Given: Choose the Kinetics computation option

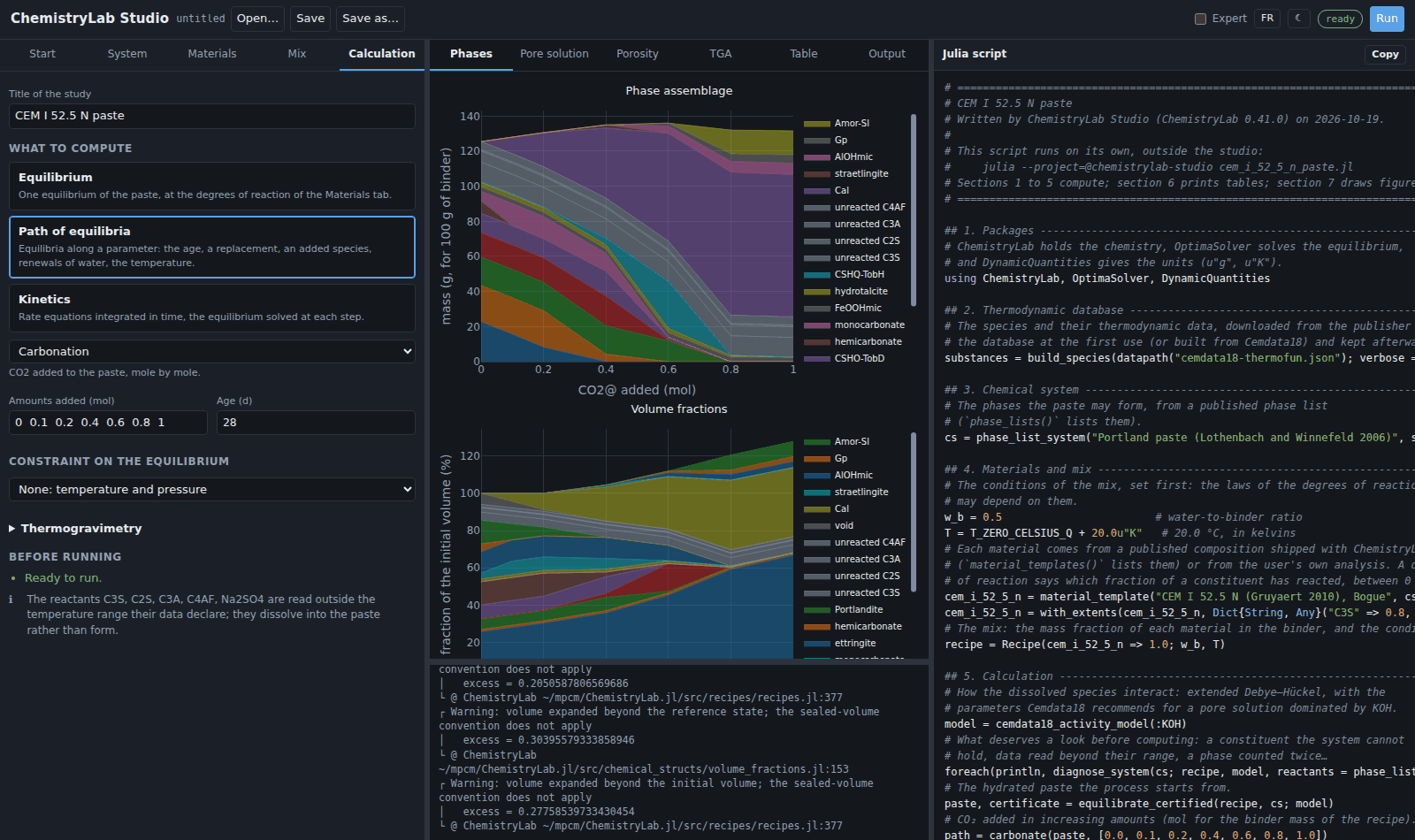Looking at the screenshot, I should click(x=212, y=308).
